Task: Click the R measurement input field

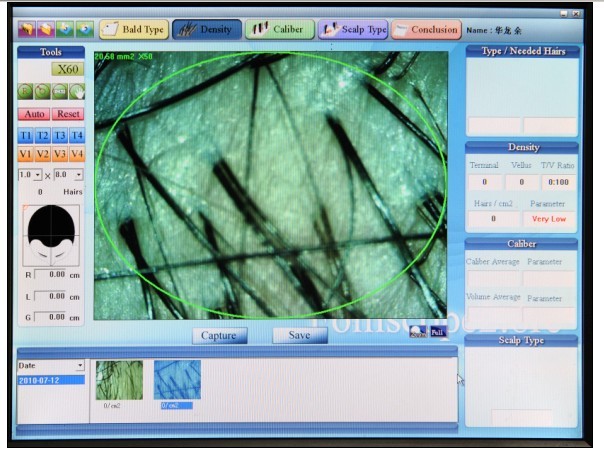Action: [x=52, y=274]
